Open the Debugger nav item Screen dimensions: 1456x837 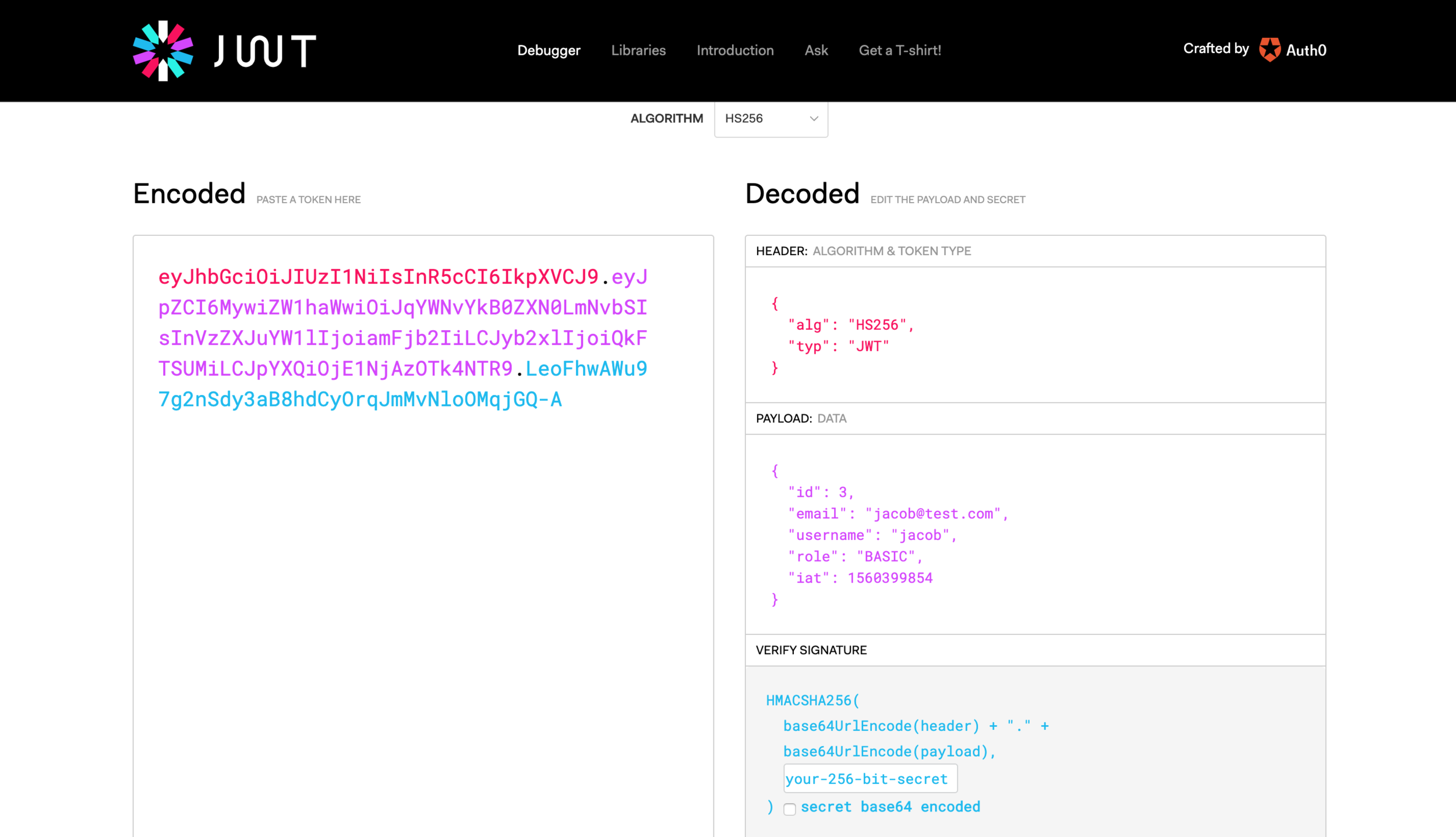click(549, 51)
